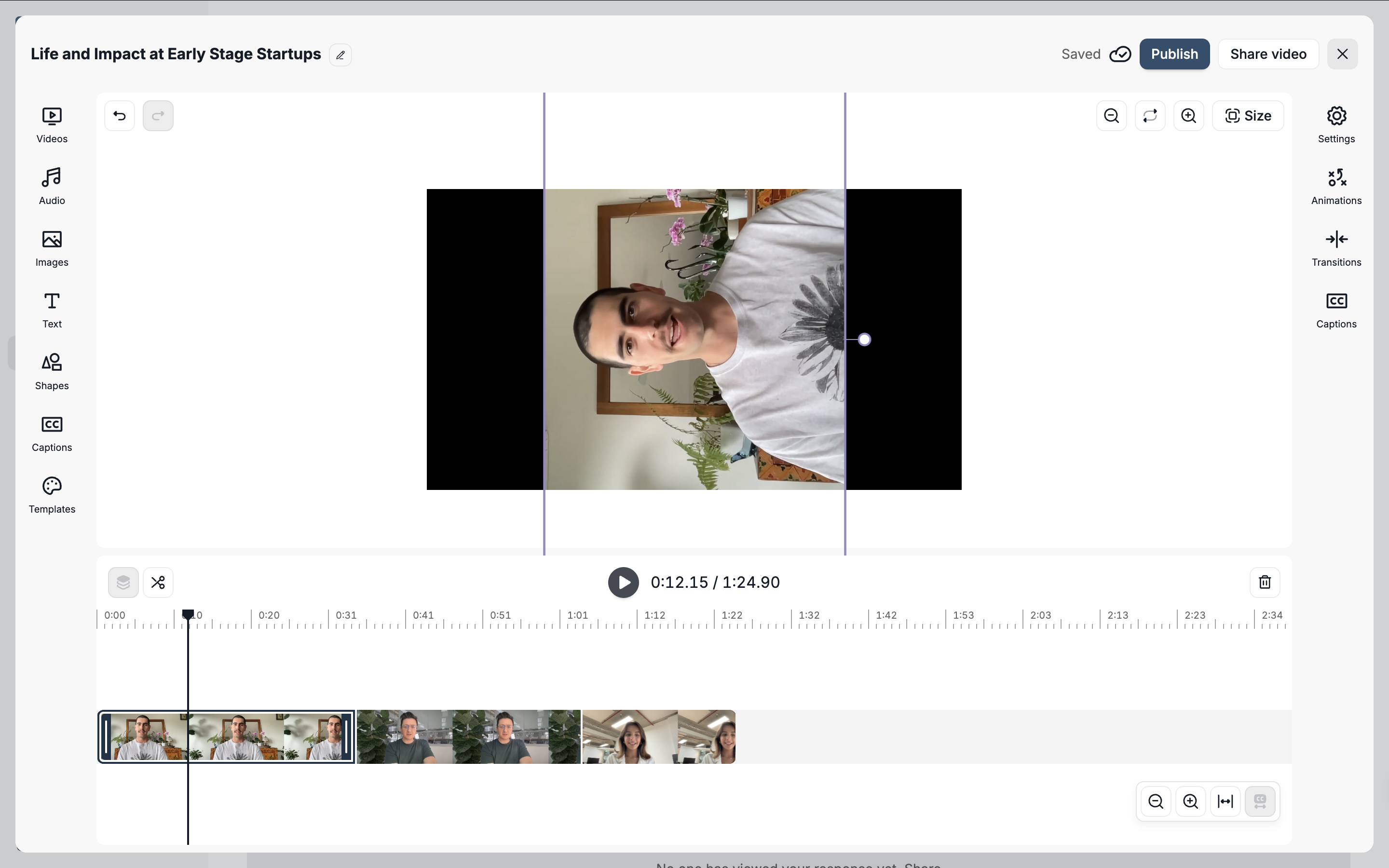This screenshot has height=868, width=1389.
Task: Fit the timeline to the view width
Action: tap(1225, 801)
